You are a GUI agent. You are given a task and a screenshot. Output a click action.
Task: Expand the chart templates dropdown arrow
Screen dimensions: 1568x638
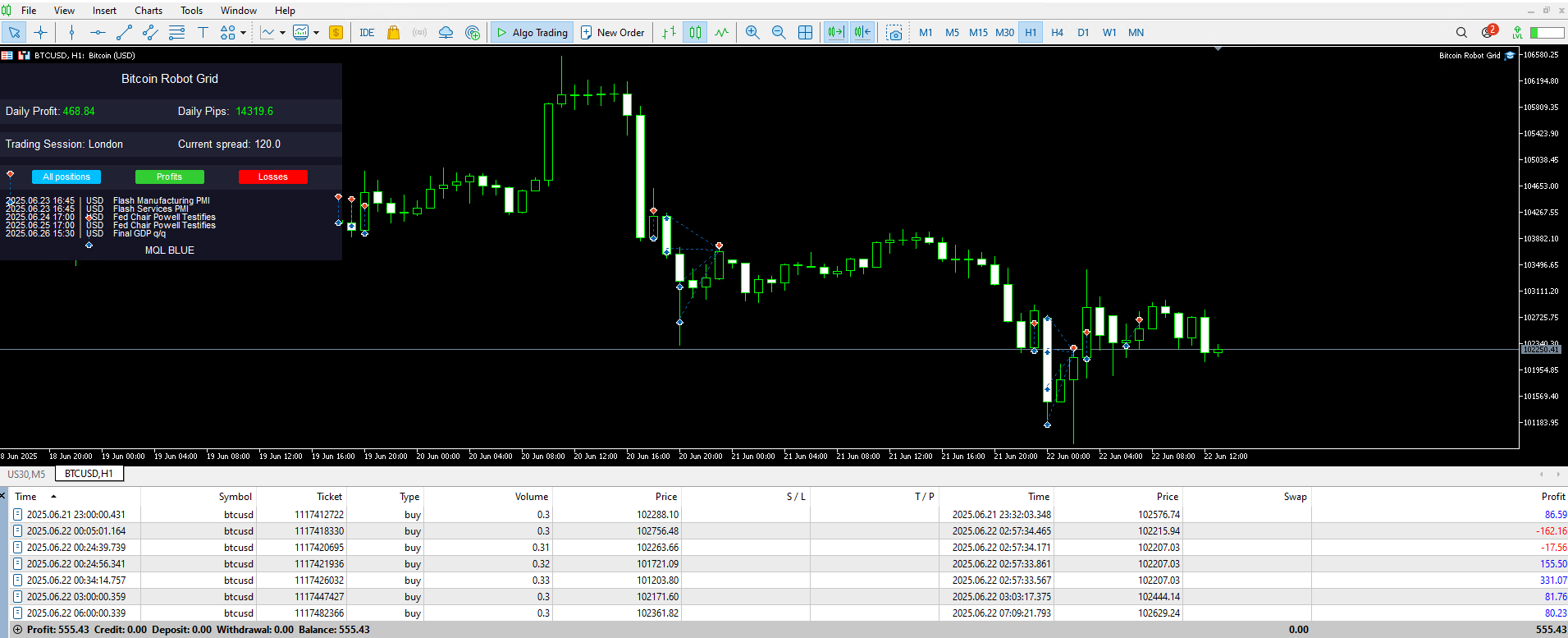pyautogui.click(x=316, y=33)
